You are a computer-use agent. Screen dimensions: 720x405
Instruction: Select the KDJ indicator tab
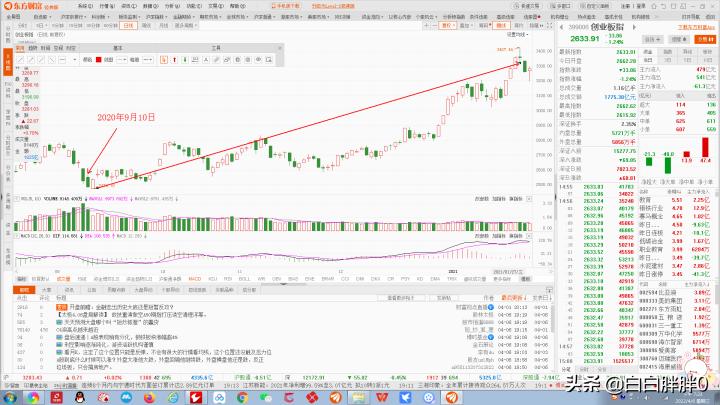tap(212, 279)
